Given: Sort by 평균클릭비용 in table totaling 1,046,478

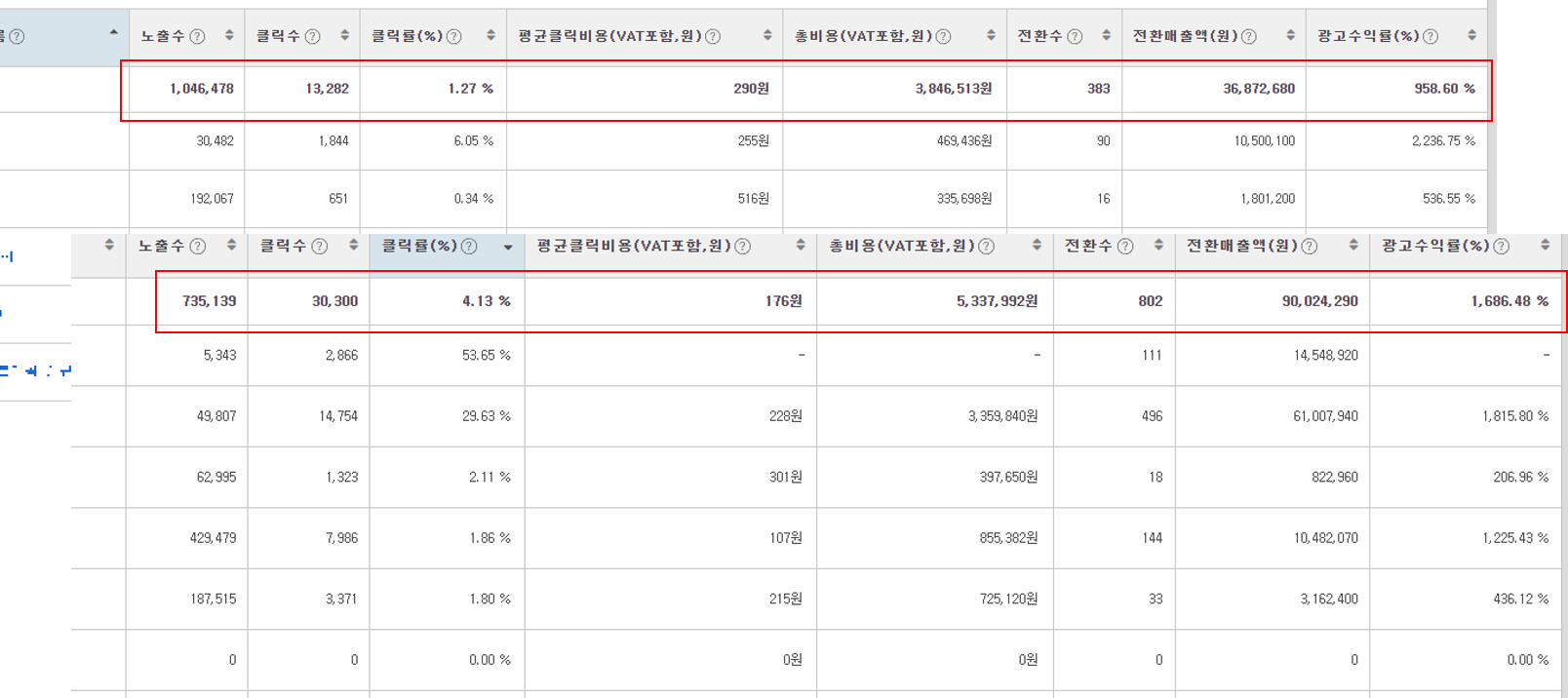Looking at the screenshot, I should click(x=767, y=35).
